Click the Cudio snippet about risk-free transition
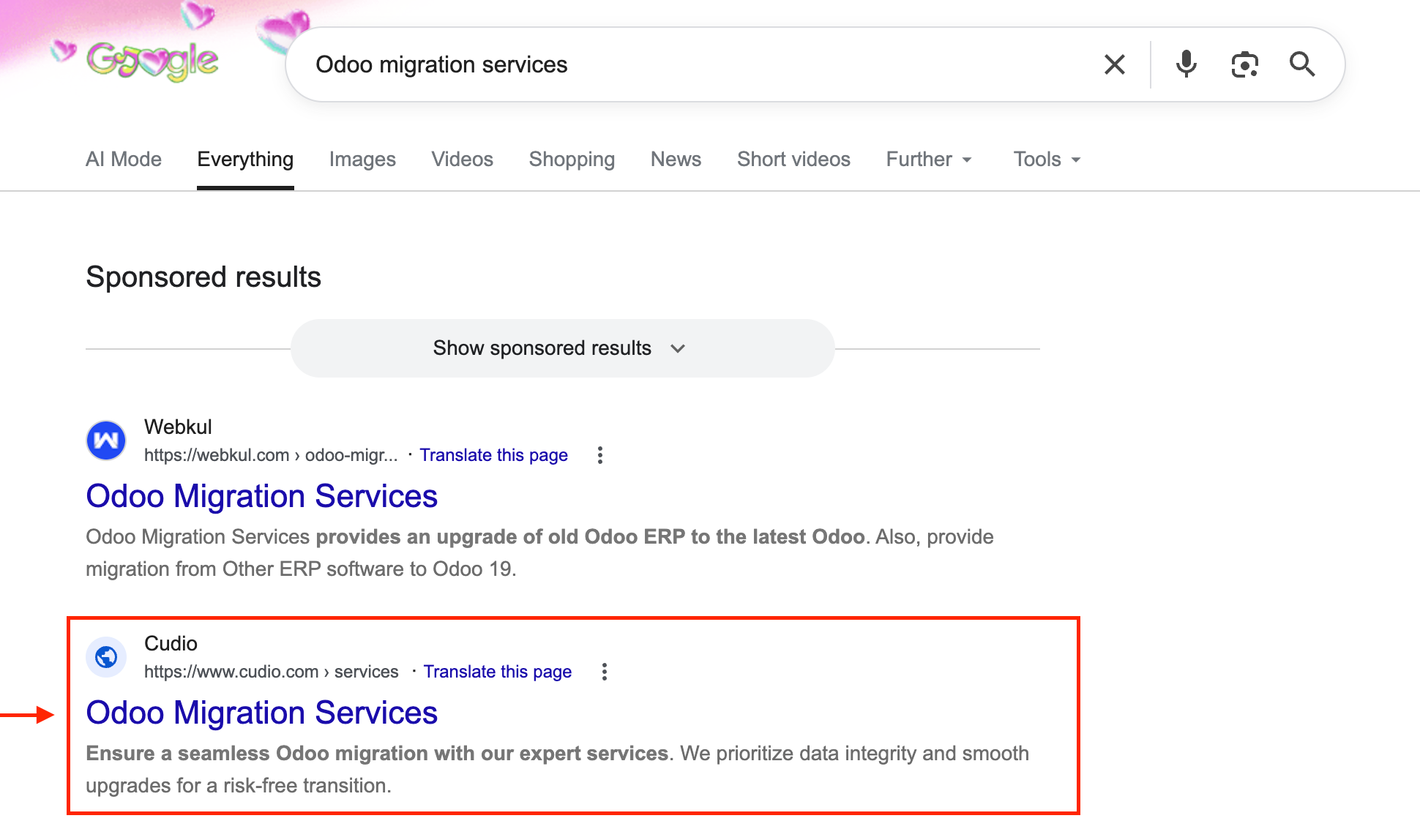Screen dimensions: 1420x840 (557, 769)
